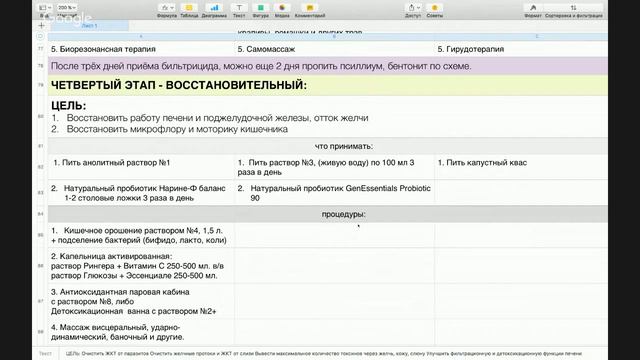Click the table handle circle at top-left of the table
The height and width of the screenshot is (360, 640).
pos(40,36)
